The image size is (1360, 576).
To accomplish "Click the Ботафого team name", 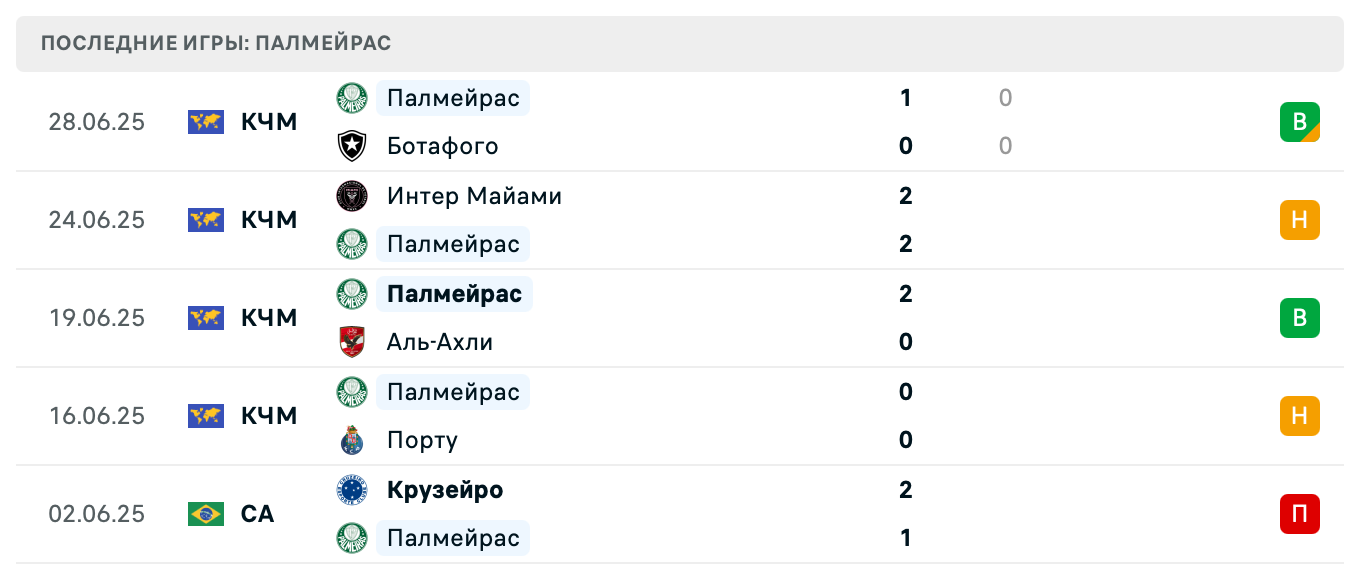I will coord(442,146).
